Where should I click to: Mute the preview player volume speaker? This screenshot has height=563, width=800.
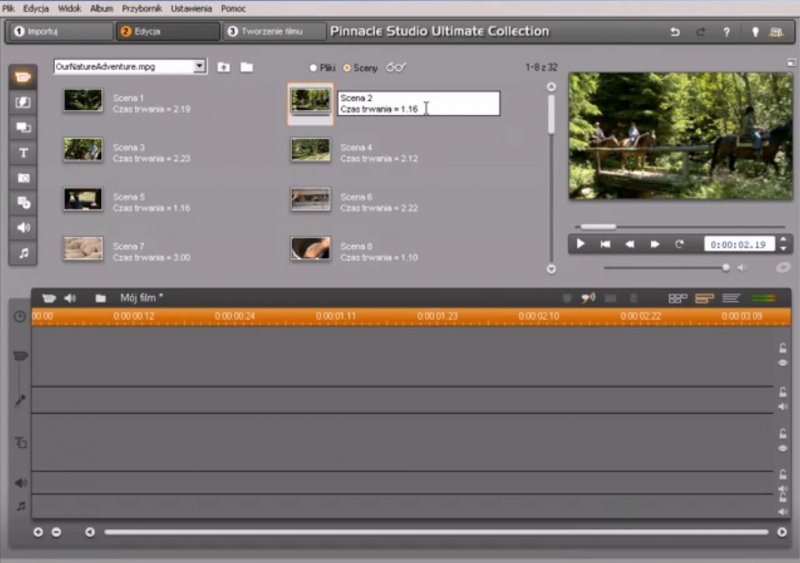pos(742,267)
